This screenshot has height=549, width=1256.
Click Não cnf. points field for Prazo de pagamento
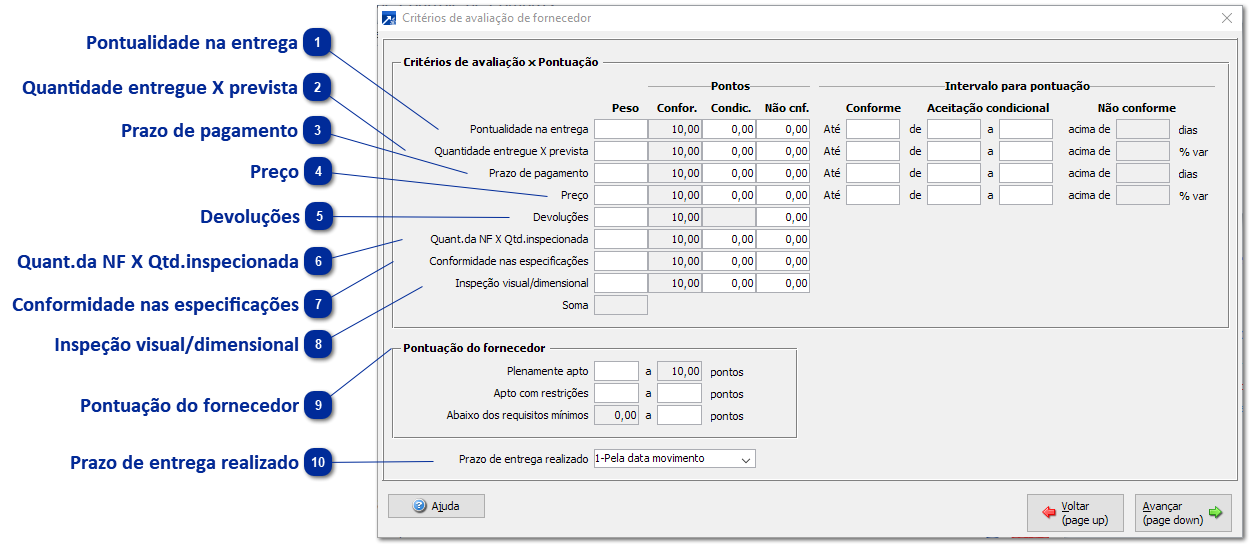coord(783,173)
